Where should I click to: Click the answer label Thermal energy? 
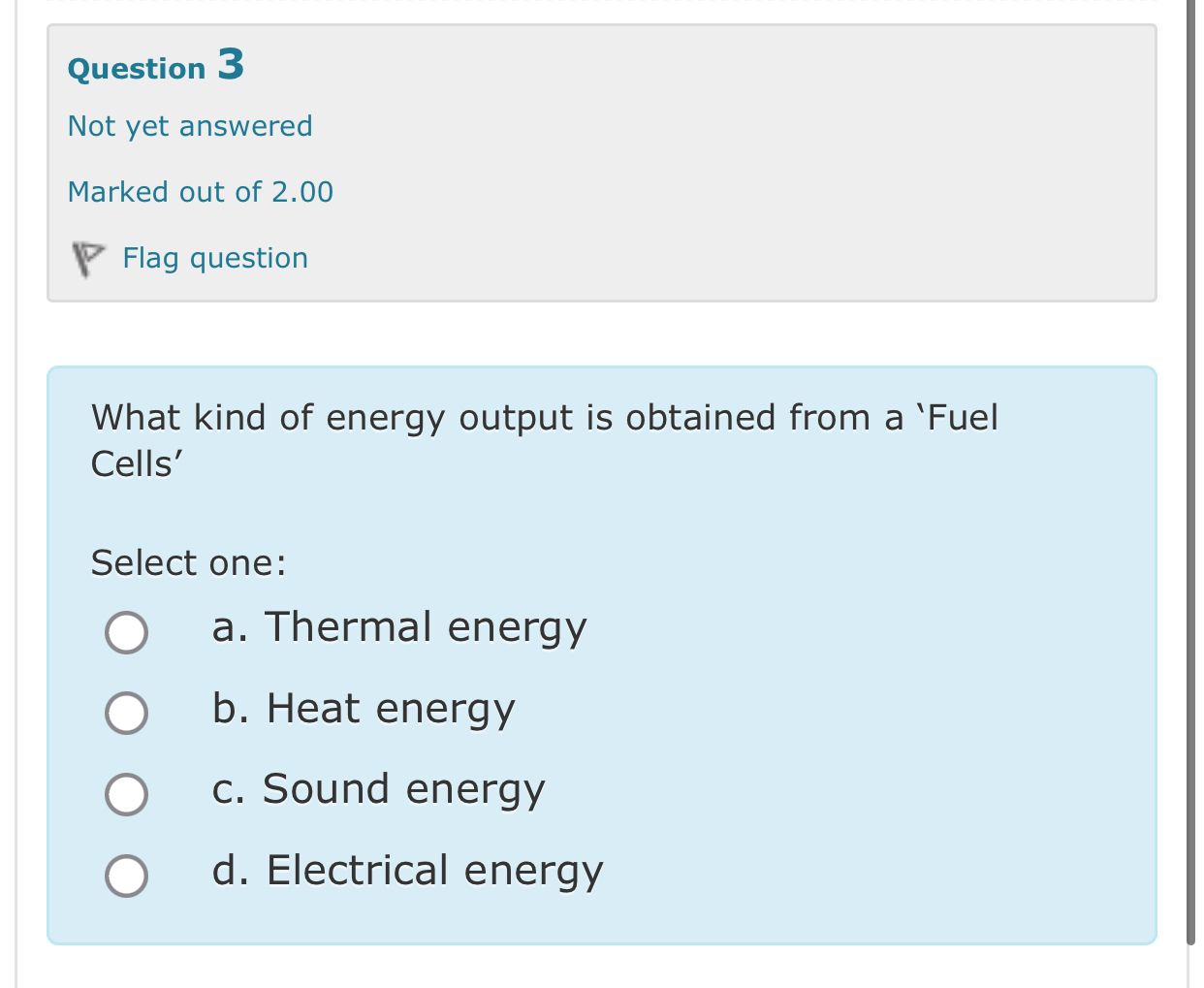(399, 627)
